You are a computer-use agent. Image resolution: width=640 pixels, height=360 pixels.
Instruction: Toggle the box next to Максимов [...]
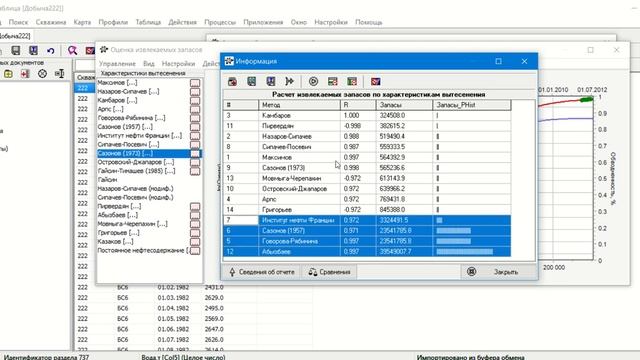pyautogui.click(x=195, y=83)
